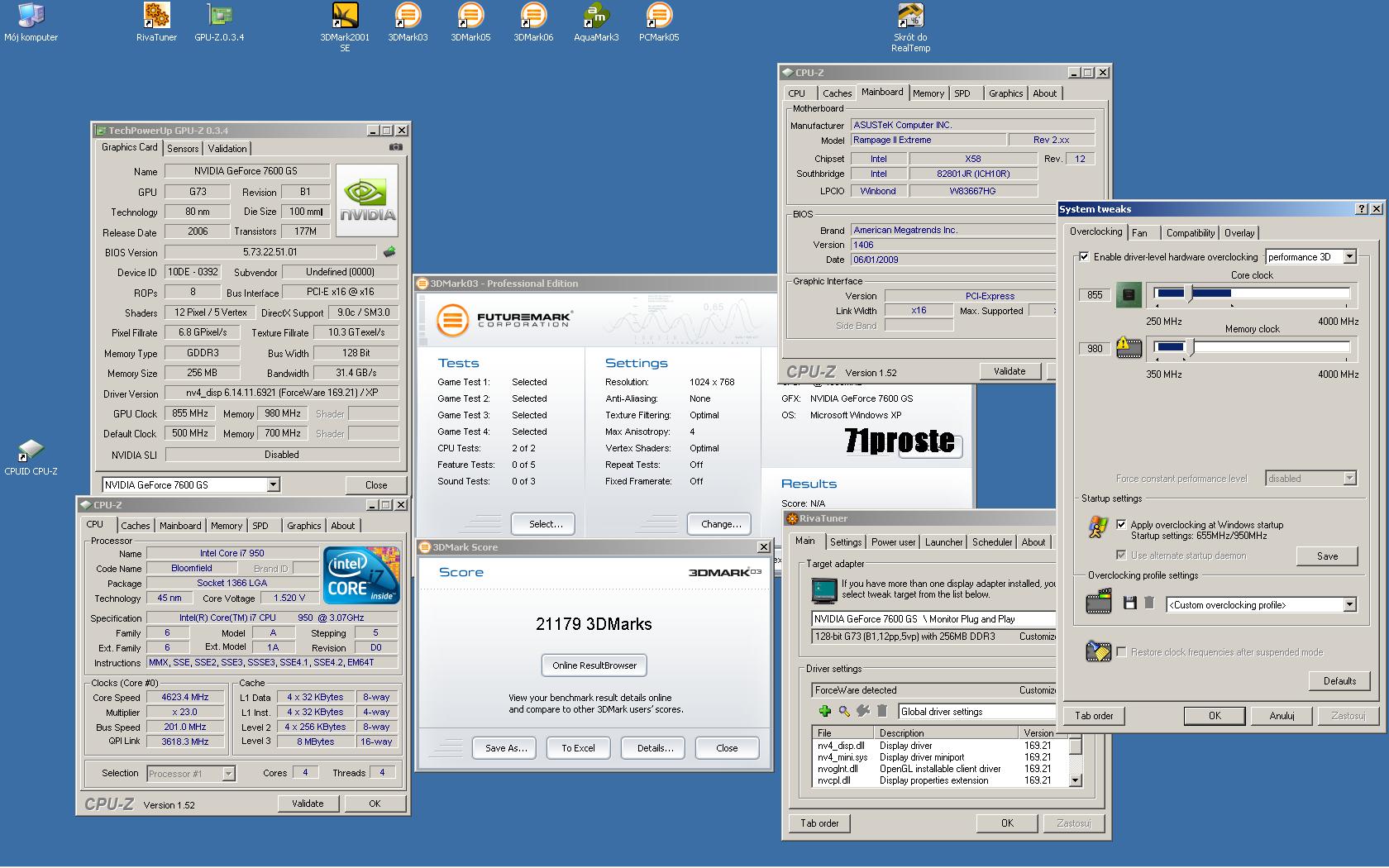Click the memory clock 980 value field
Viewport: 1389px width, 868px height.
coord(1095,349)
